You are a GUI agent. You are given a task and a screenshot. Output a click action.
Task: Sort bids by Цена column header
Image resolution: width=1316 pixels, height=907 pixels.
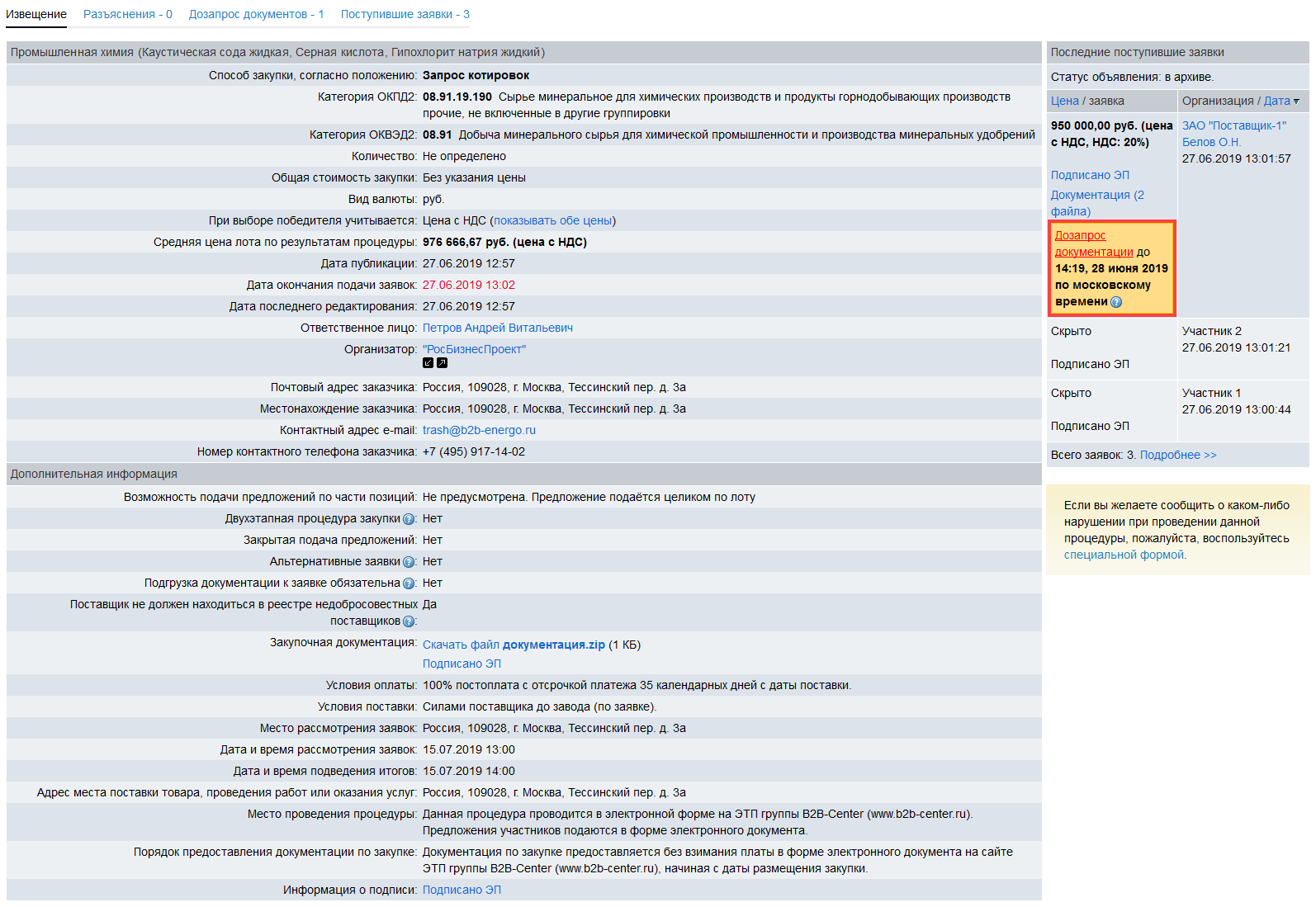(x=1064, y=101)
